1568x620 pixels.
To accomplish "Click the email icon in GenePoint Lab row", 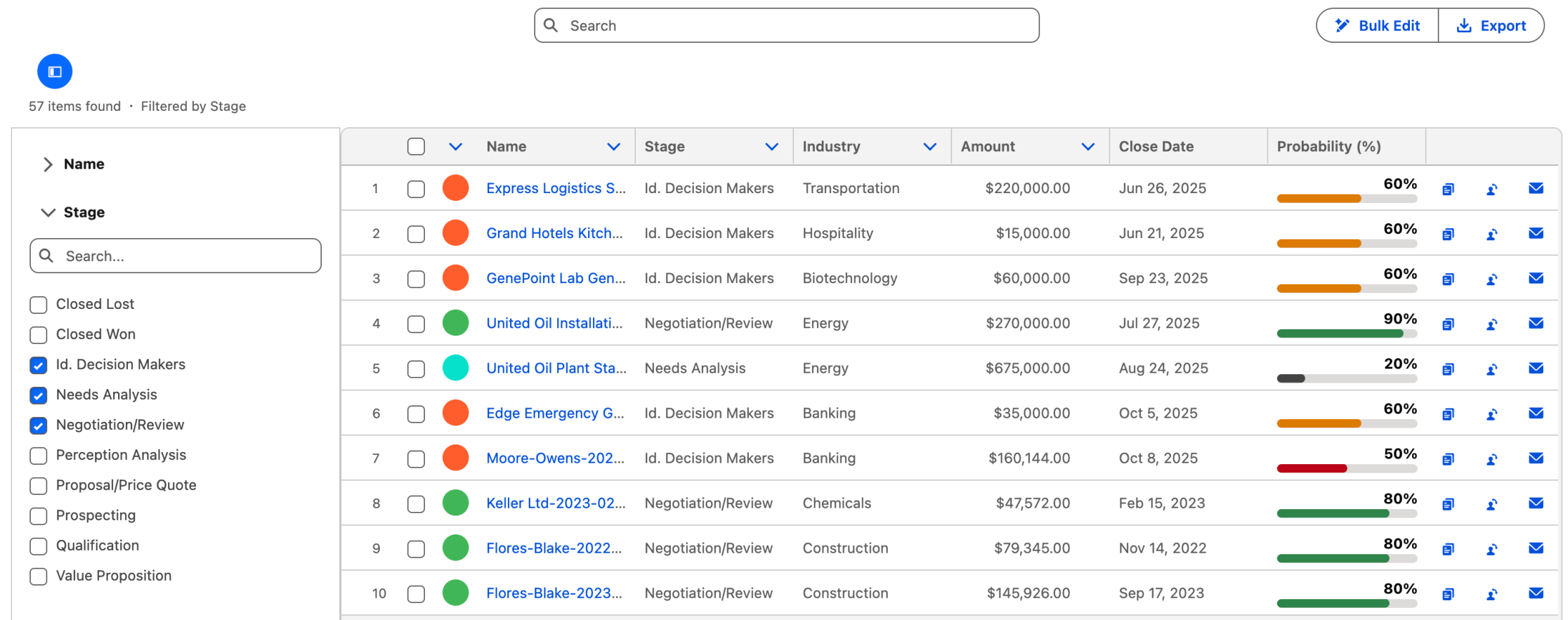I will (x=1536, y=278).
